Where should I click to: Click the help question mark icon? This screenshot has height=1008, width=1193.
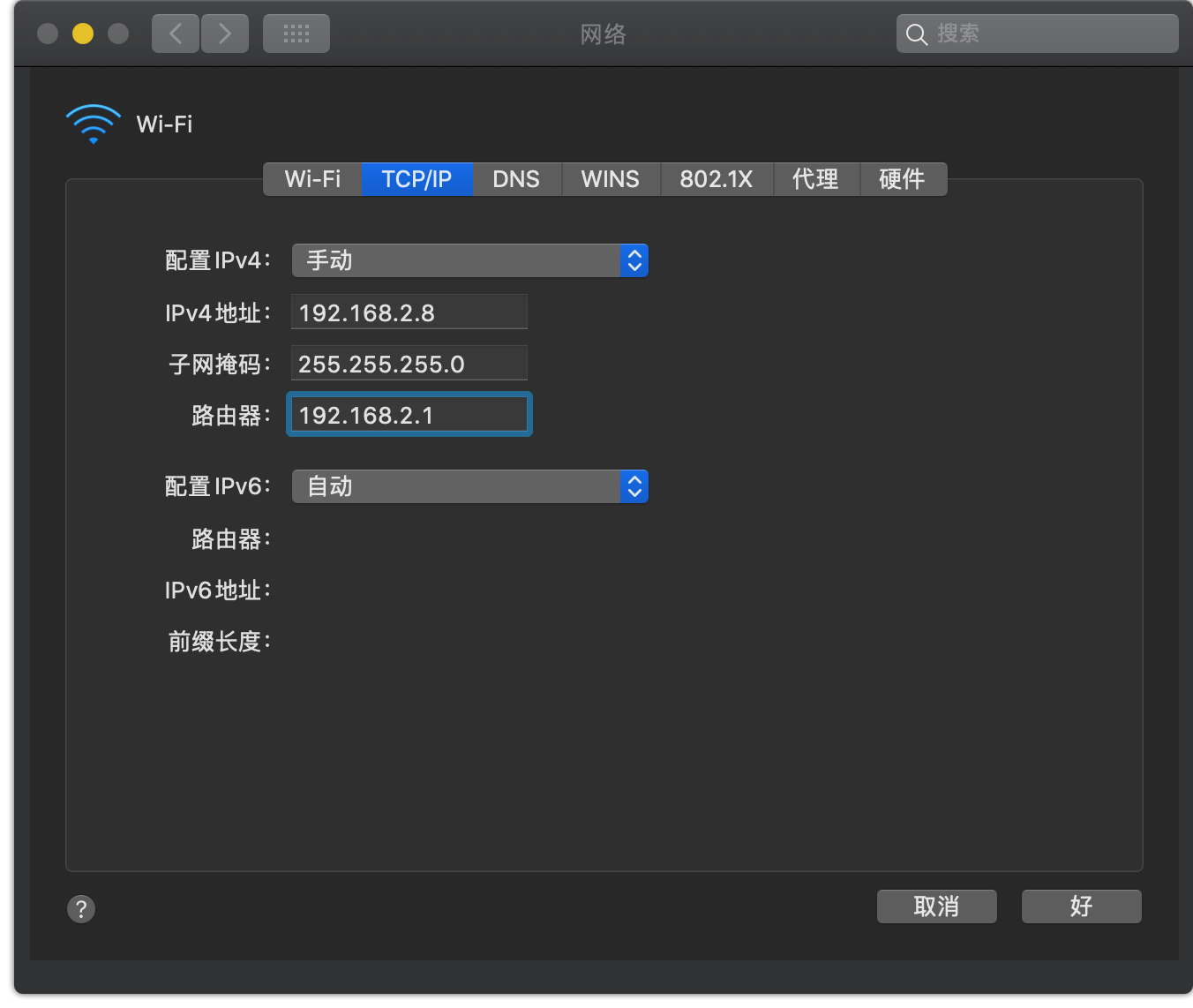point(80,908)
